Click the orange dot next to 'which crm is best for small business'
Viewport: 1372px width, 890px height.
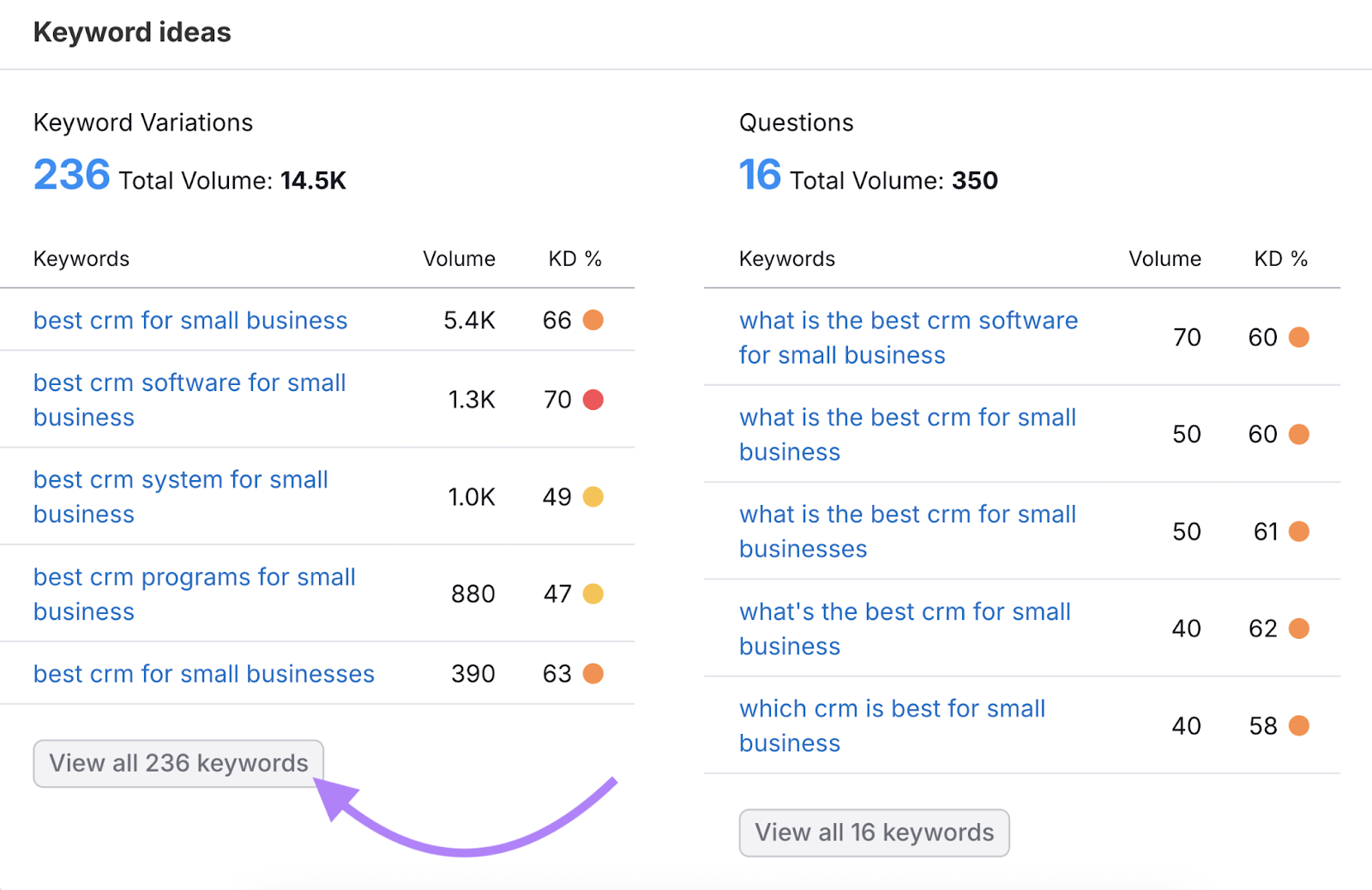(1301, 725)
